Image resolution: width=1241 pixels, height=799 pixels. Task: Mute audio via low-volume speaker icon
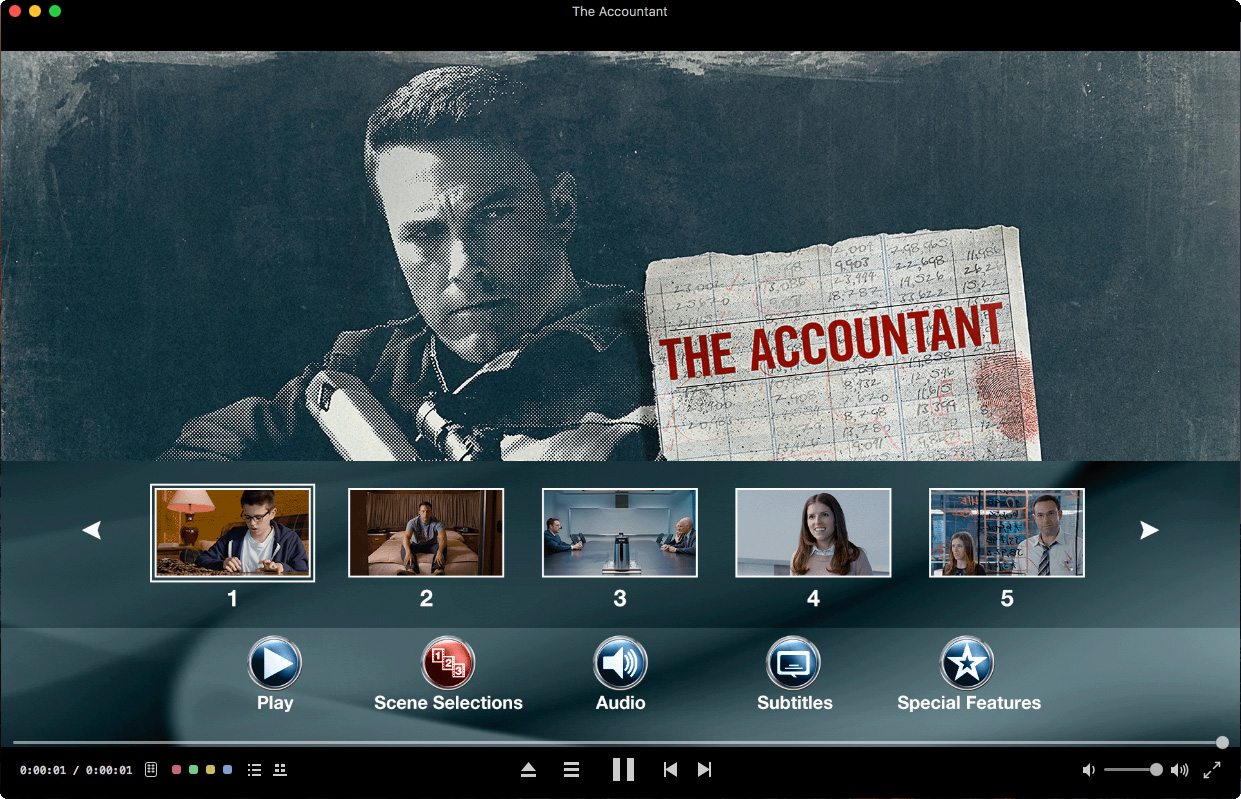pos(1089,770)
